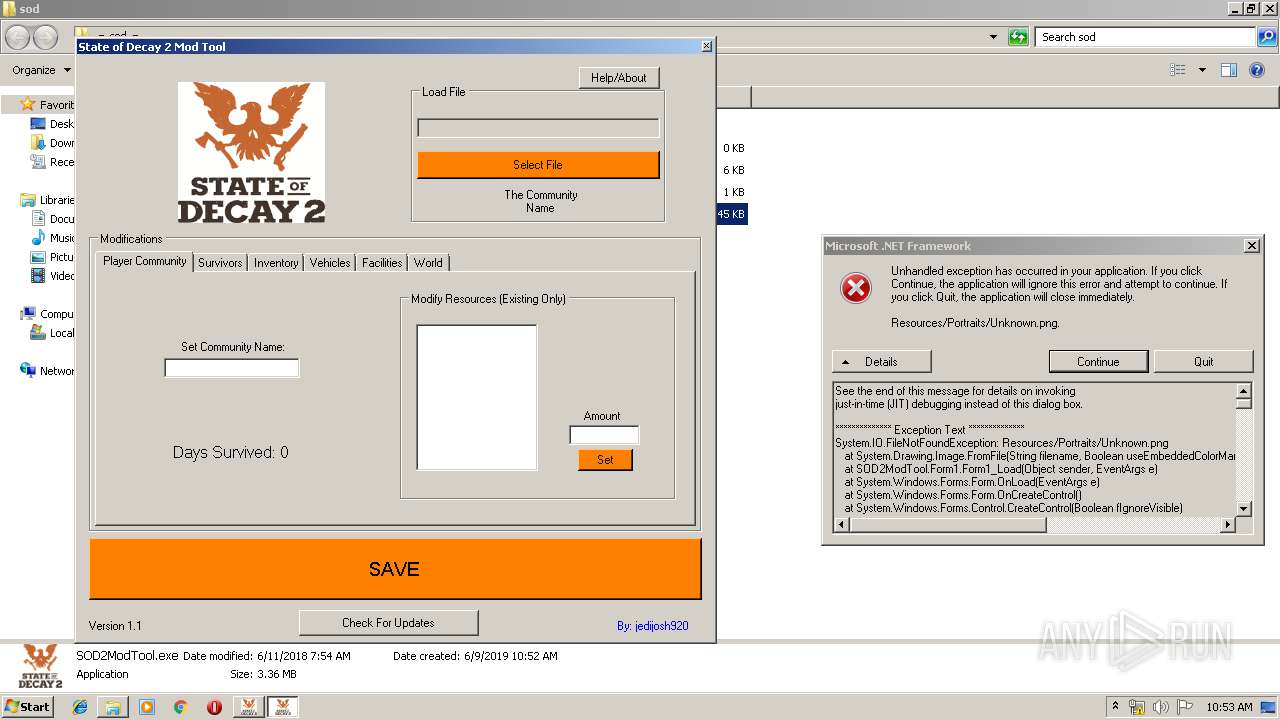This screenshot has width=1280, height=720.
Task: Open Internet Explorer from the taskbar
Action: pos(80,707)
